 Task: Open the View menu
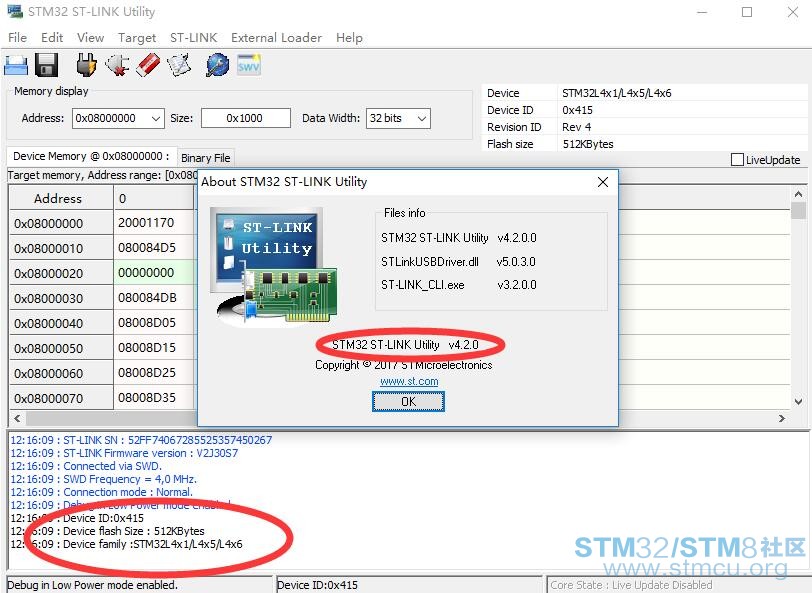click(x=90, y=38)
